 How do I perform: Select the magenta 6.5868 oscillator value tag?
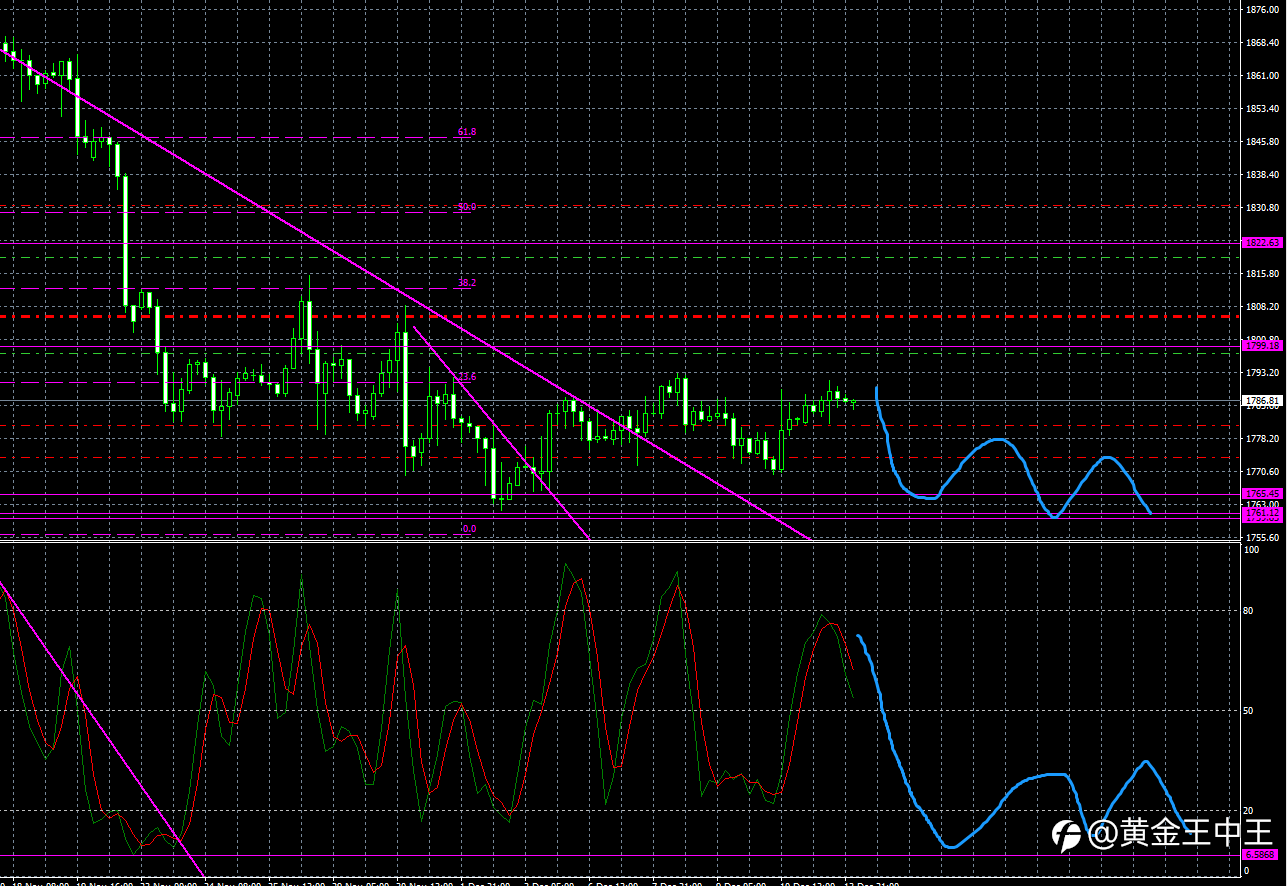(1259, 855)
